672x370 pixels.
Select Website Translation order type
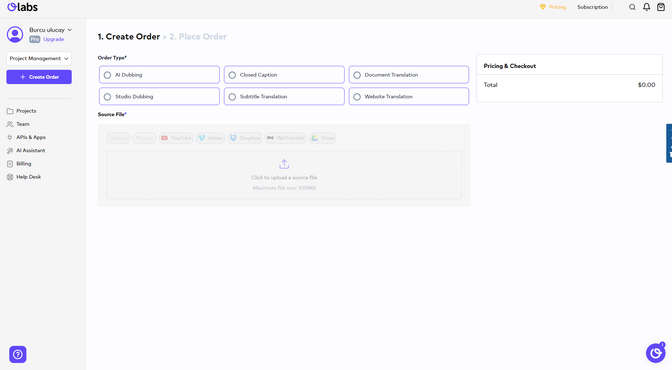click(x=409, y=96)
